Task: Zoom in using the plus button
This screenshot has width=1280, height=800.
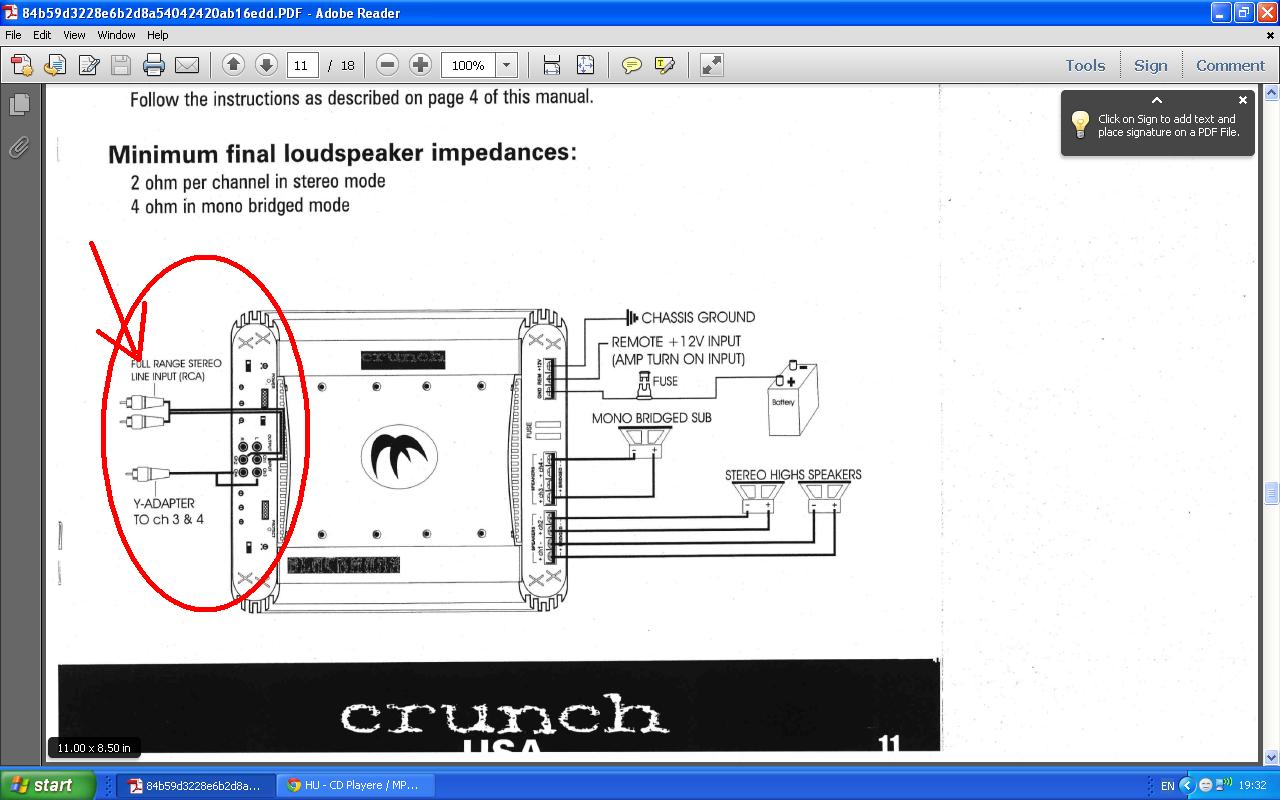Action: 421,65
